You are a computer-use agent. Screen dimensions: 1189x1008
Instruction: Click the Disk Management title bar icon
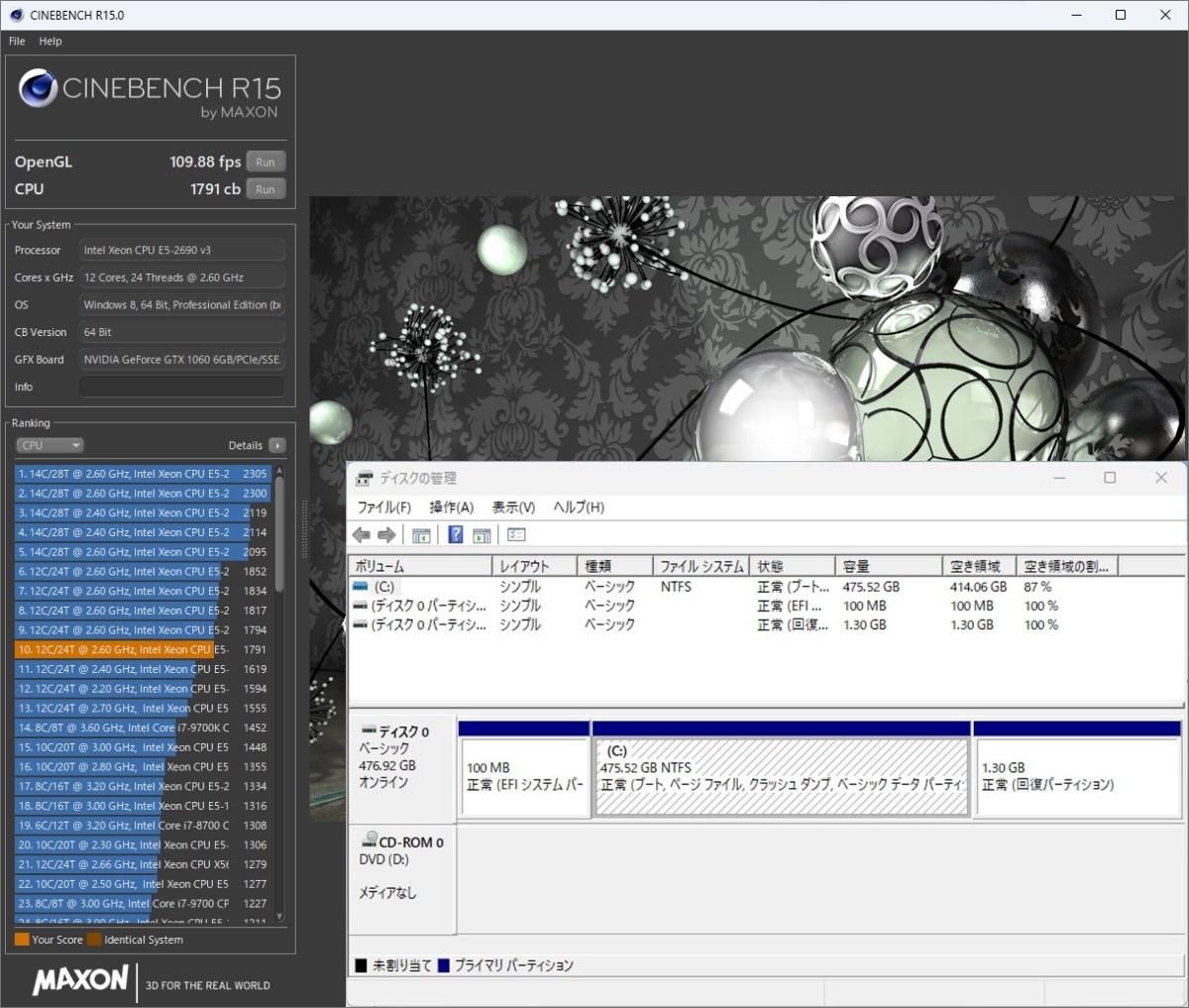[364, 479]
